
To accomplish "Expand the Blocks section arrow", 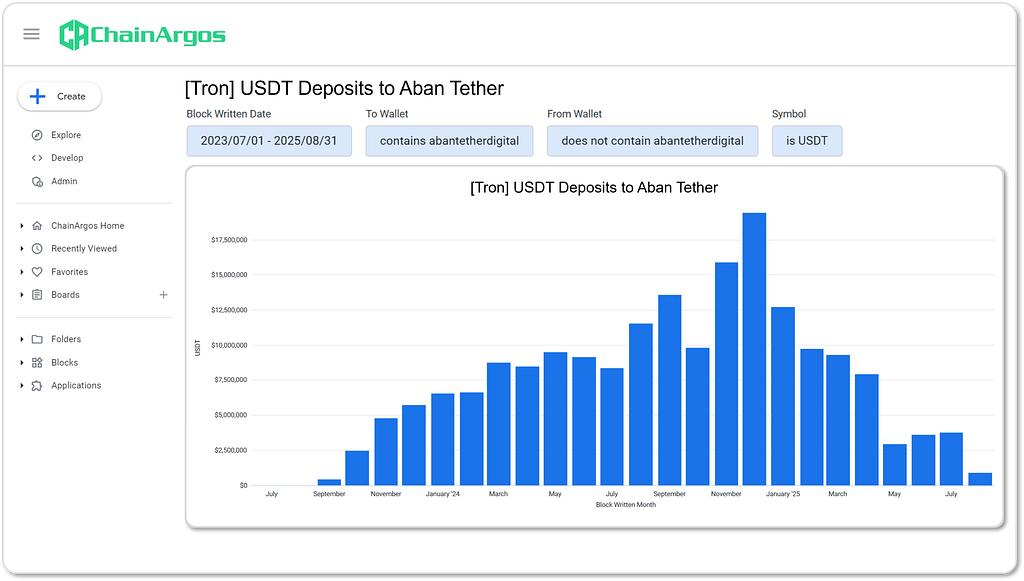I will tap(22, 363).
